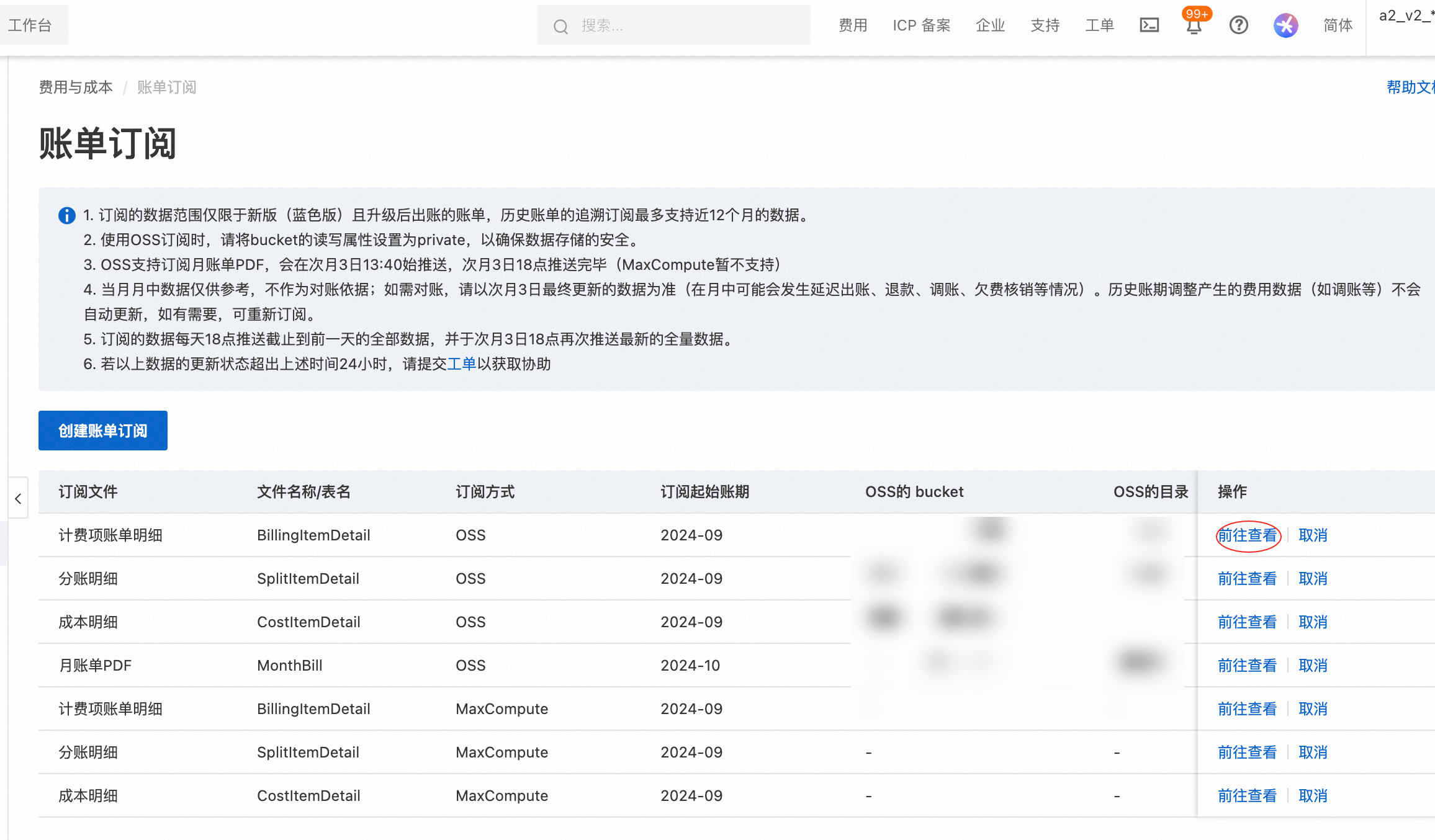Select the 月账单PDF cell
This screenshot has height=840, width=1435.
(95, 666)
